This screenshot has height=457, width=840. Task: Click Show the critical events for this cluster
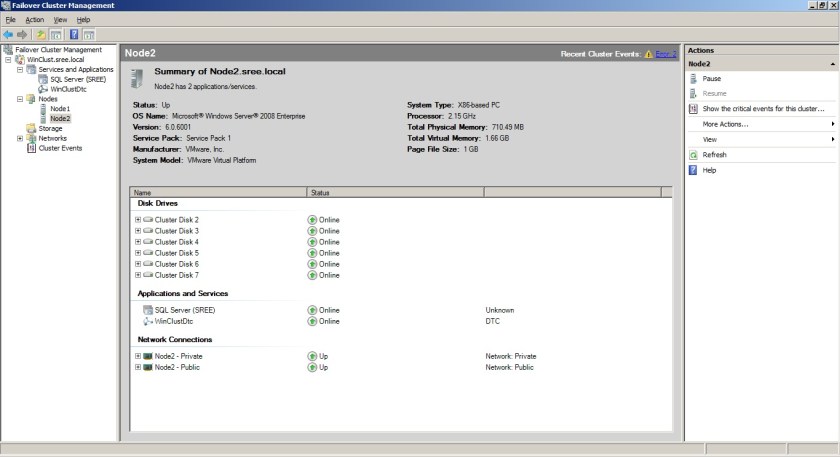pyautogui.click(x=763, y=108)
